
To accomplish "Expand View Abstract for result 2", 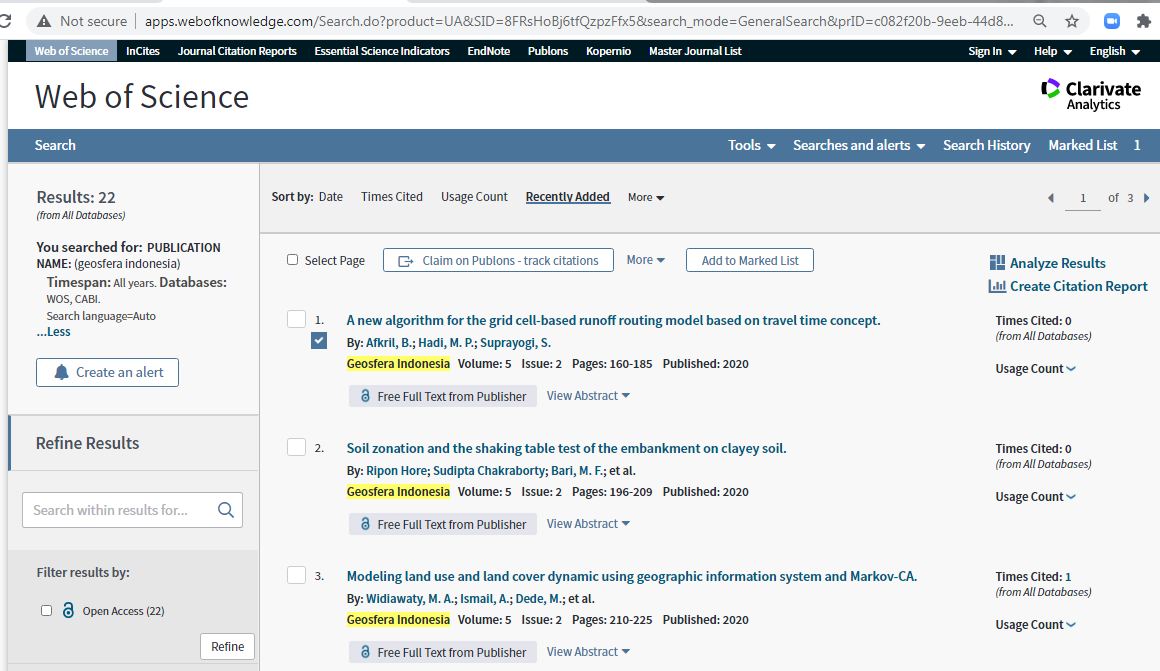I will pos(588,524).
